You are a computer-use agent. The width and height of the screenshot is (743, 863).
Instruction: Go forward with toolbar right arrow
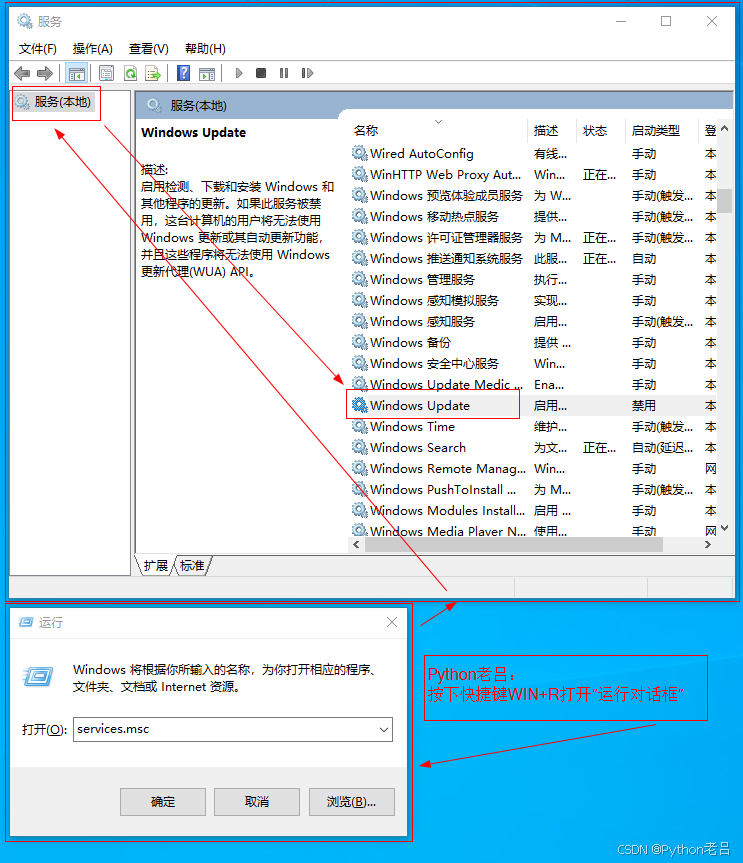(x=45, y=73)
